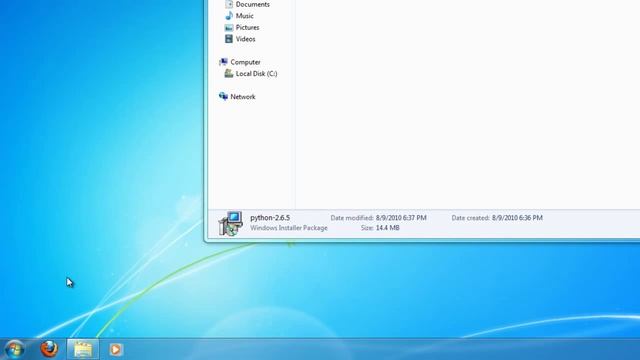640x360 pixels.
Task: Click the Computer monitor icon
Action: pyautogui.click(x=223, y=62)
